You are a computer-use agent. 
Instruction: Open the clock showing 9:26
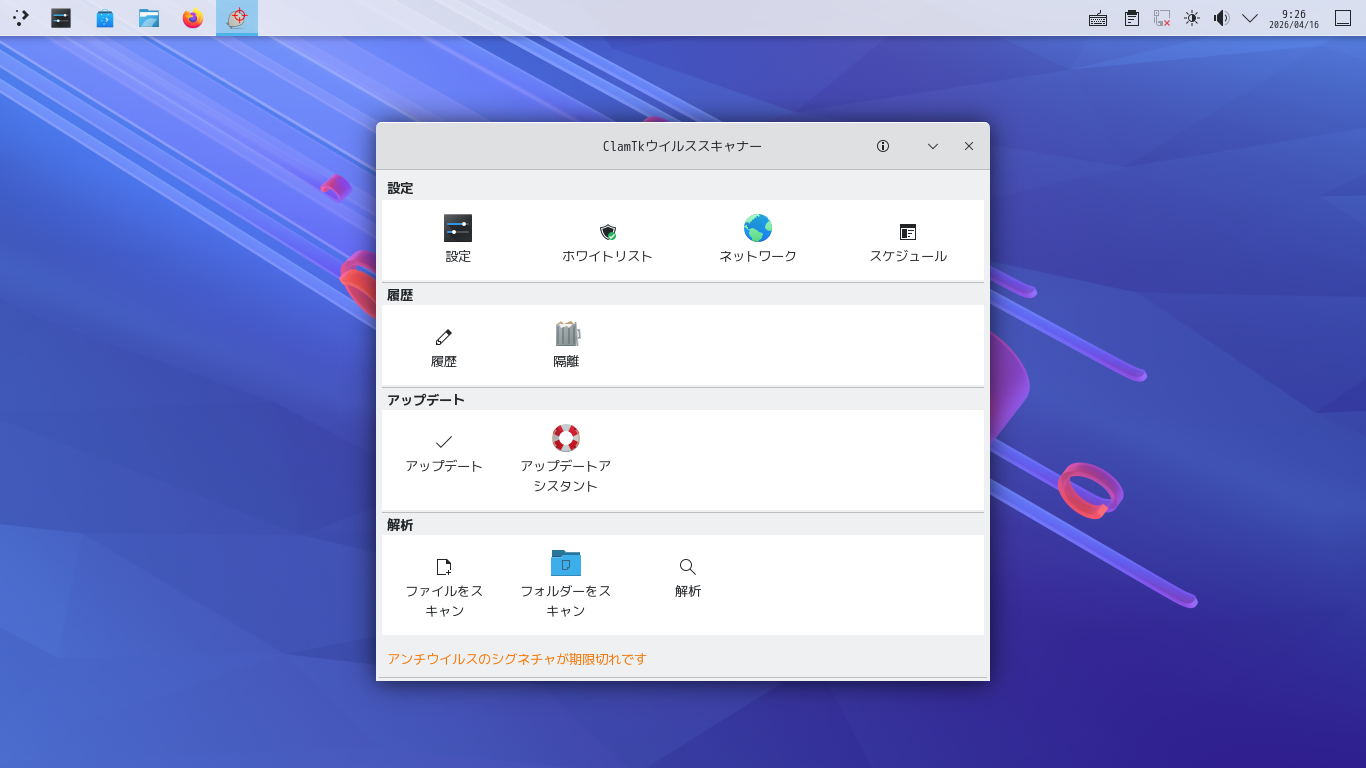click(1294, 18)
